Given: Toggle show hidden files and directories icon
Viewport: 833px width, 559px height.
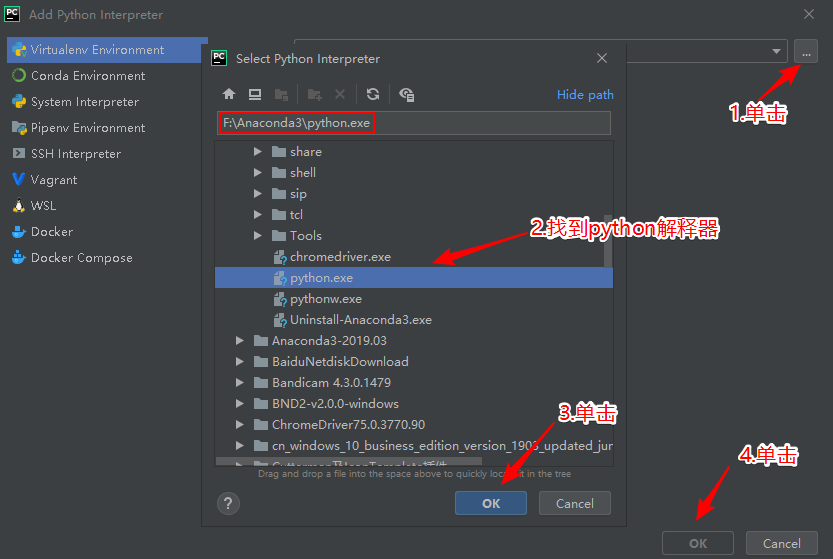Looking at the screenshot, I should point(406,94).
